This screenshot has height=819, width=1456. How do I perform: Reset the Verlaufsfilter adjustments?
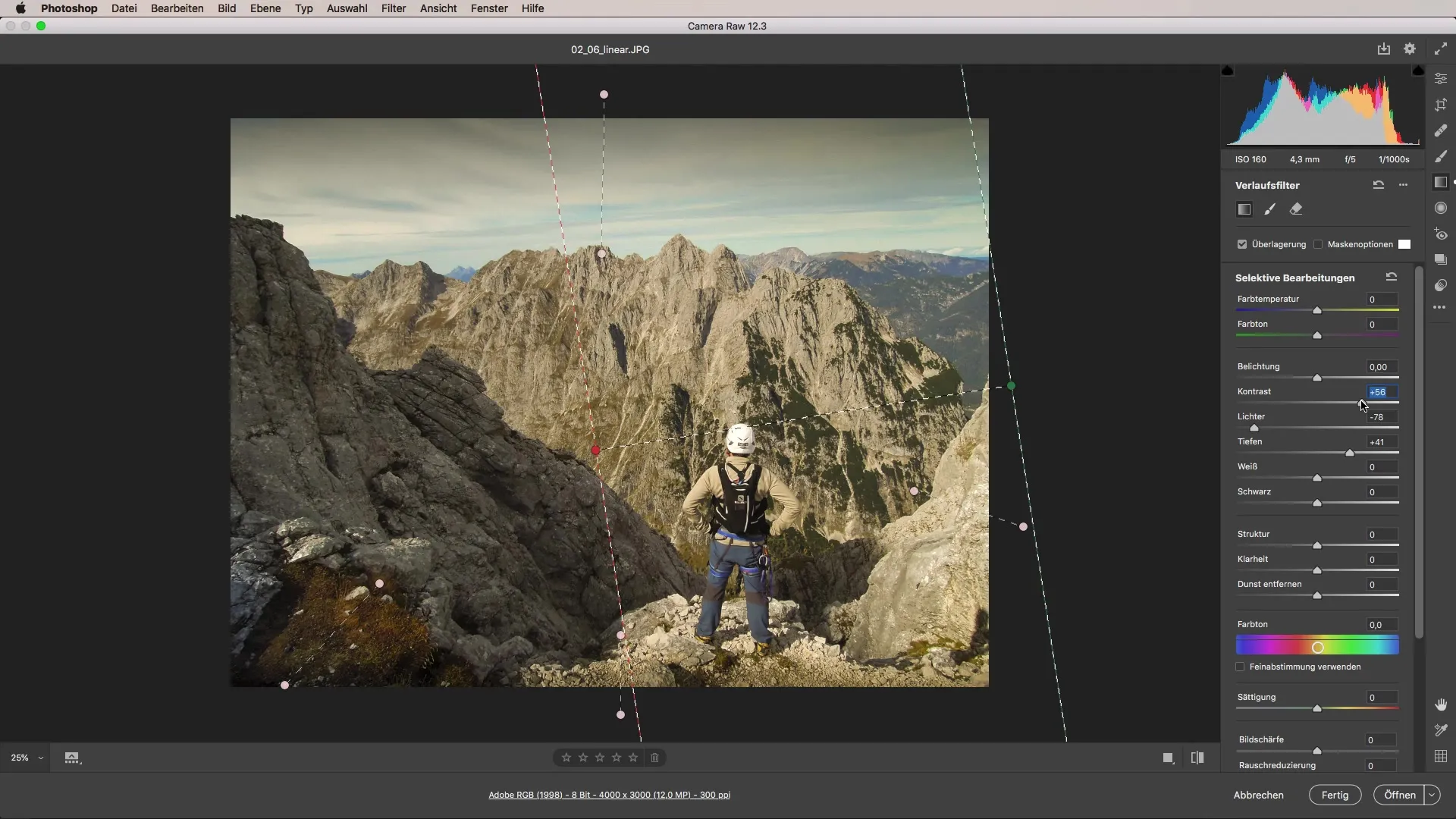pyautogui.click(x=1379, y=185)
